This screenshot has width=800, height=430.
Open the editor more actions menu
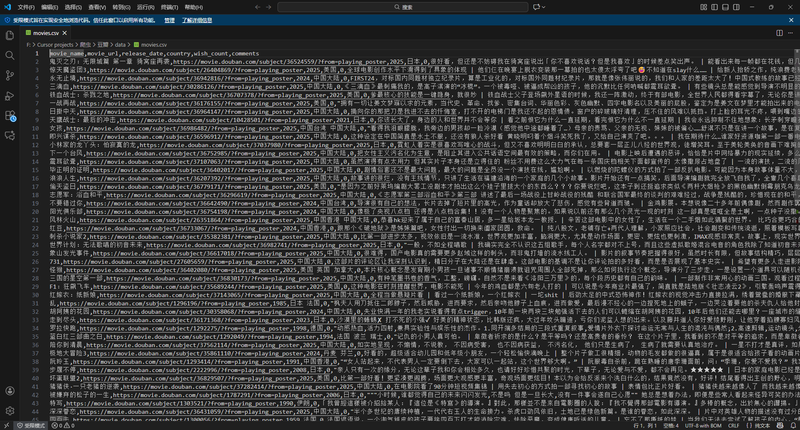pos(791,33)
